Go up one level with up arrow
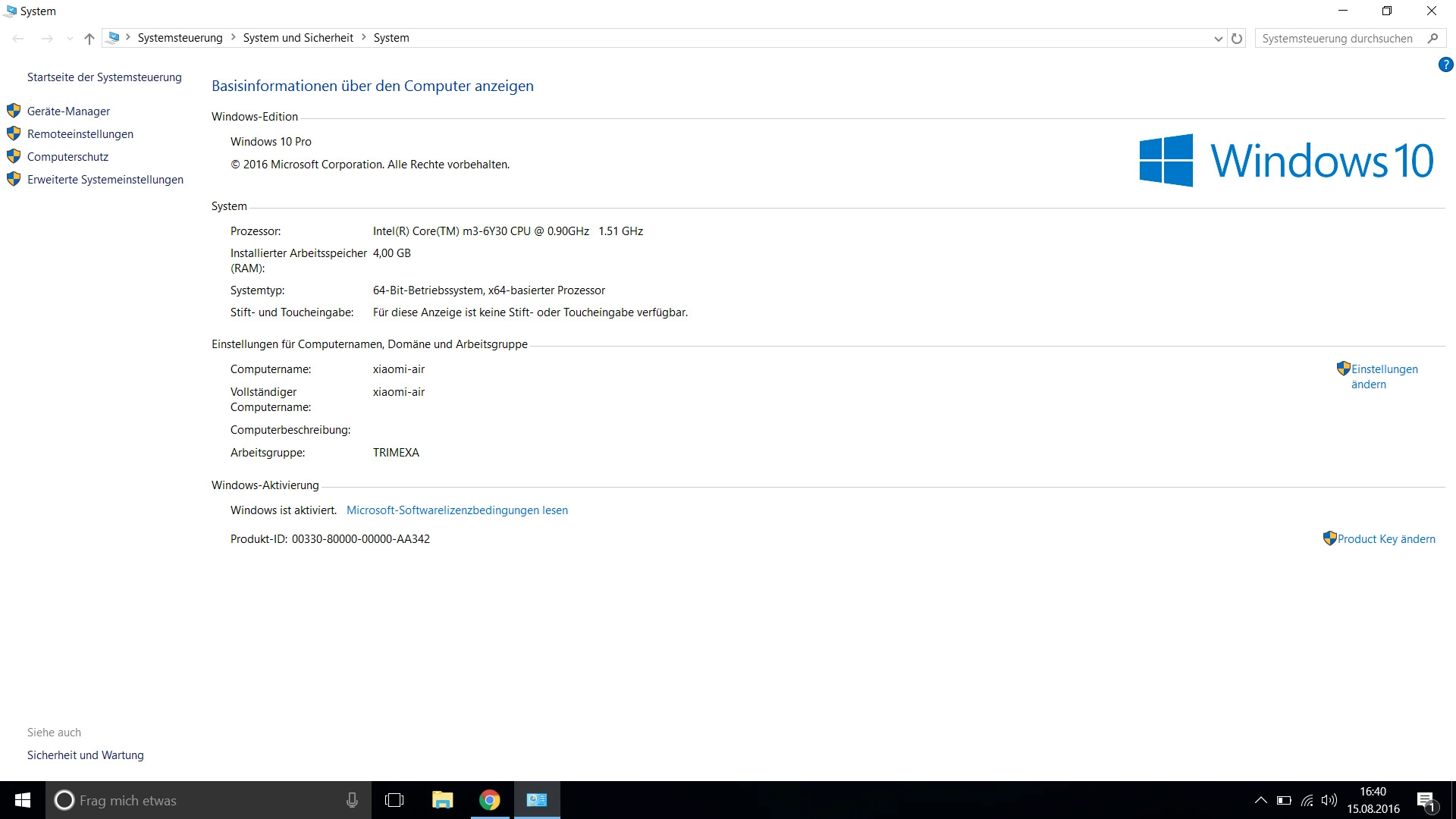 coord(89,38)
